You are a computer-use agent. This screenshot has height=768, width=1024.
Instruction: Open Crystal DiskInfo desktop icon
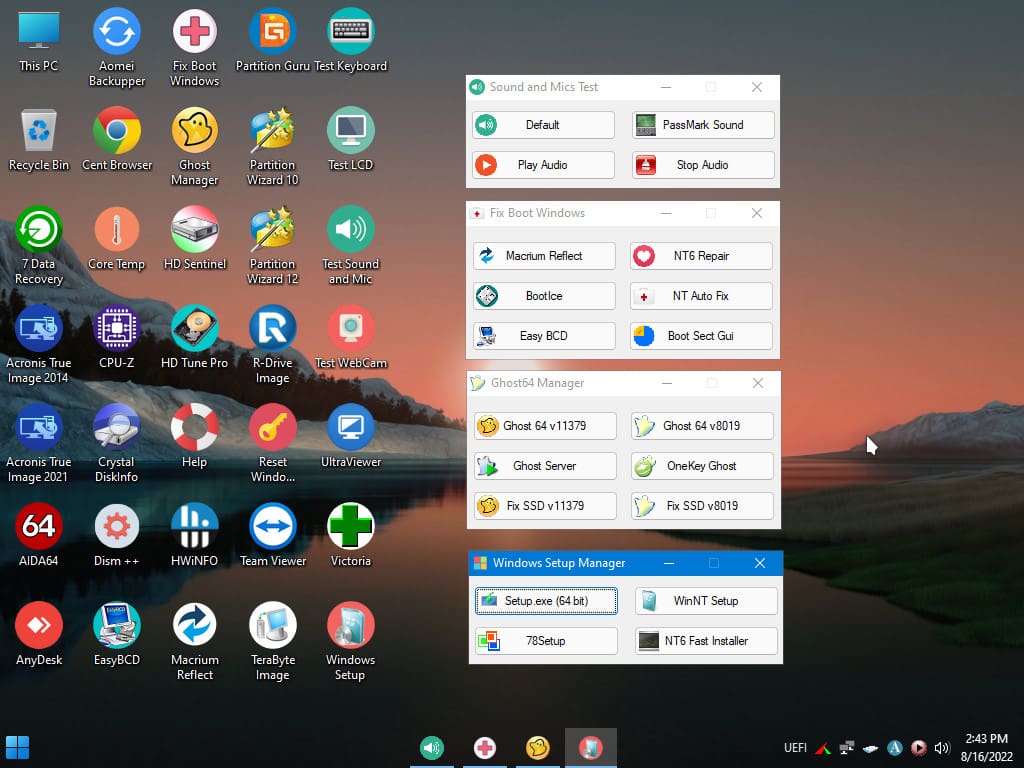[x=117, y=429]
